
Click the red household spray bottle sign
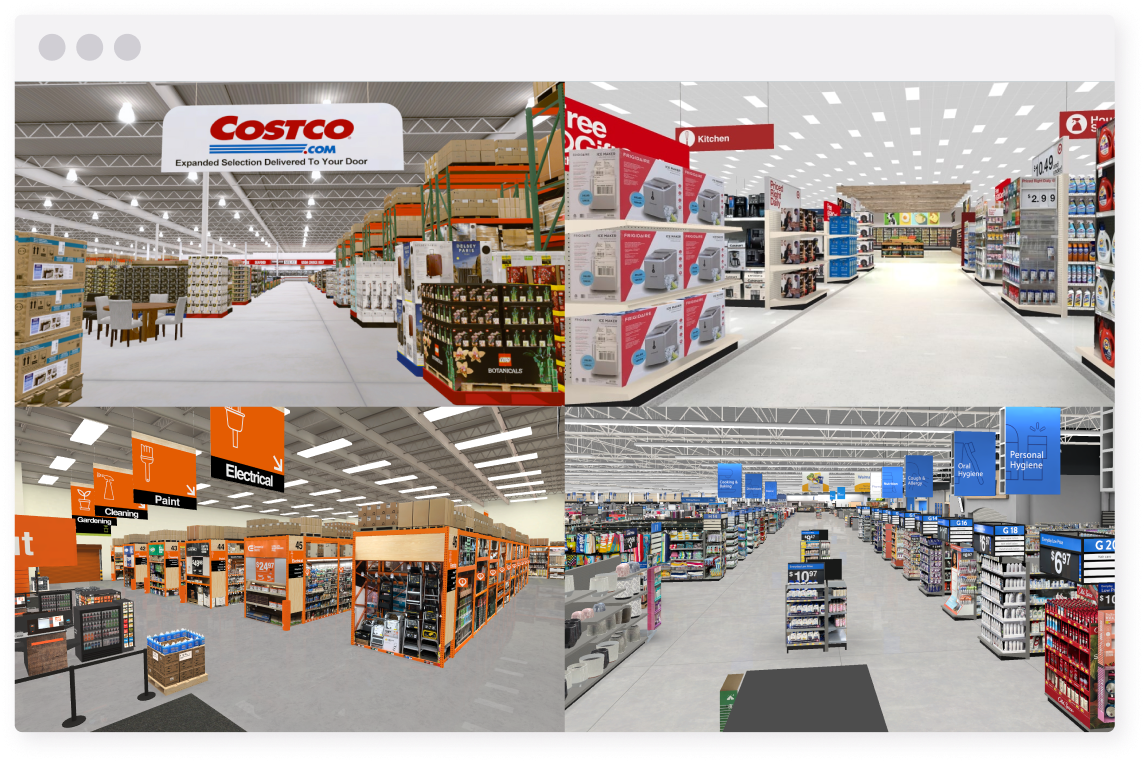pos(1074,125)
